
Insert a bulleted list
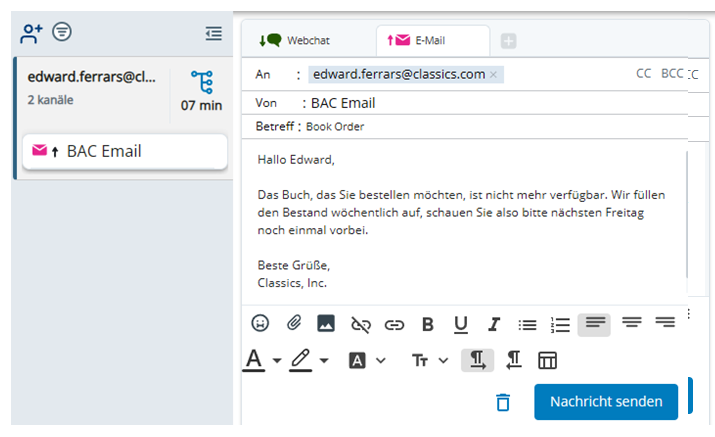click(x=527, y=325)
